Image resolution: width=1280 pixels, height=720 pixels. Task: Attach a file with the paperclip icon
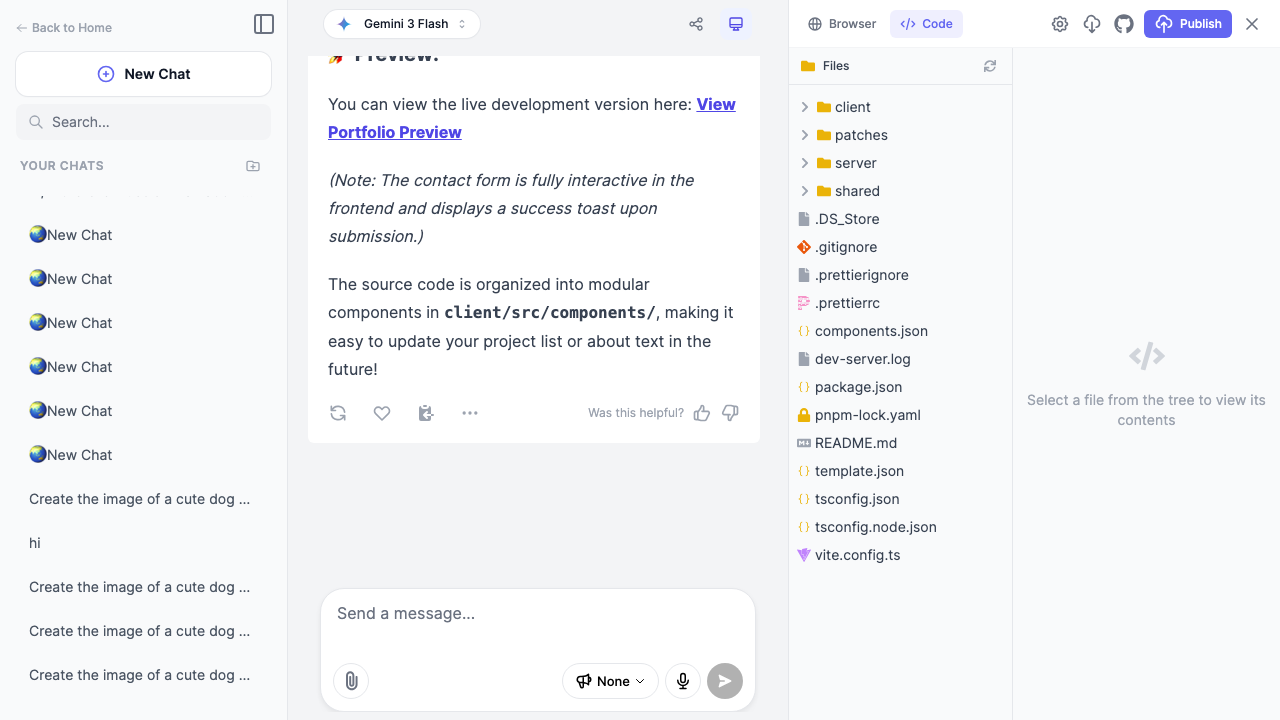[x=350, y=681]
